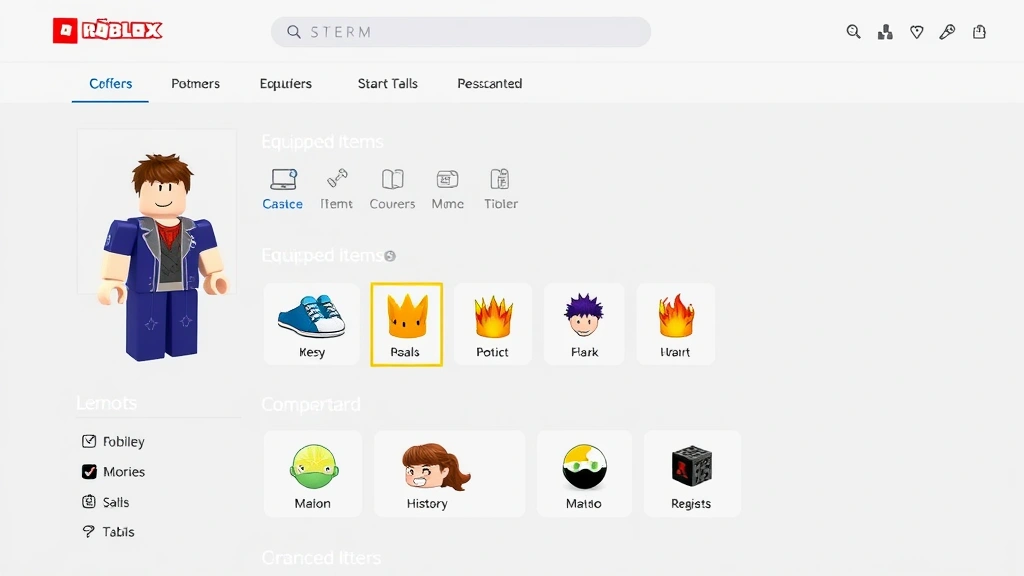
Task: Select the Kesy blue sneakers item
Action: [x=311, y=323]
